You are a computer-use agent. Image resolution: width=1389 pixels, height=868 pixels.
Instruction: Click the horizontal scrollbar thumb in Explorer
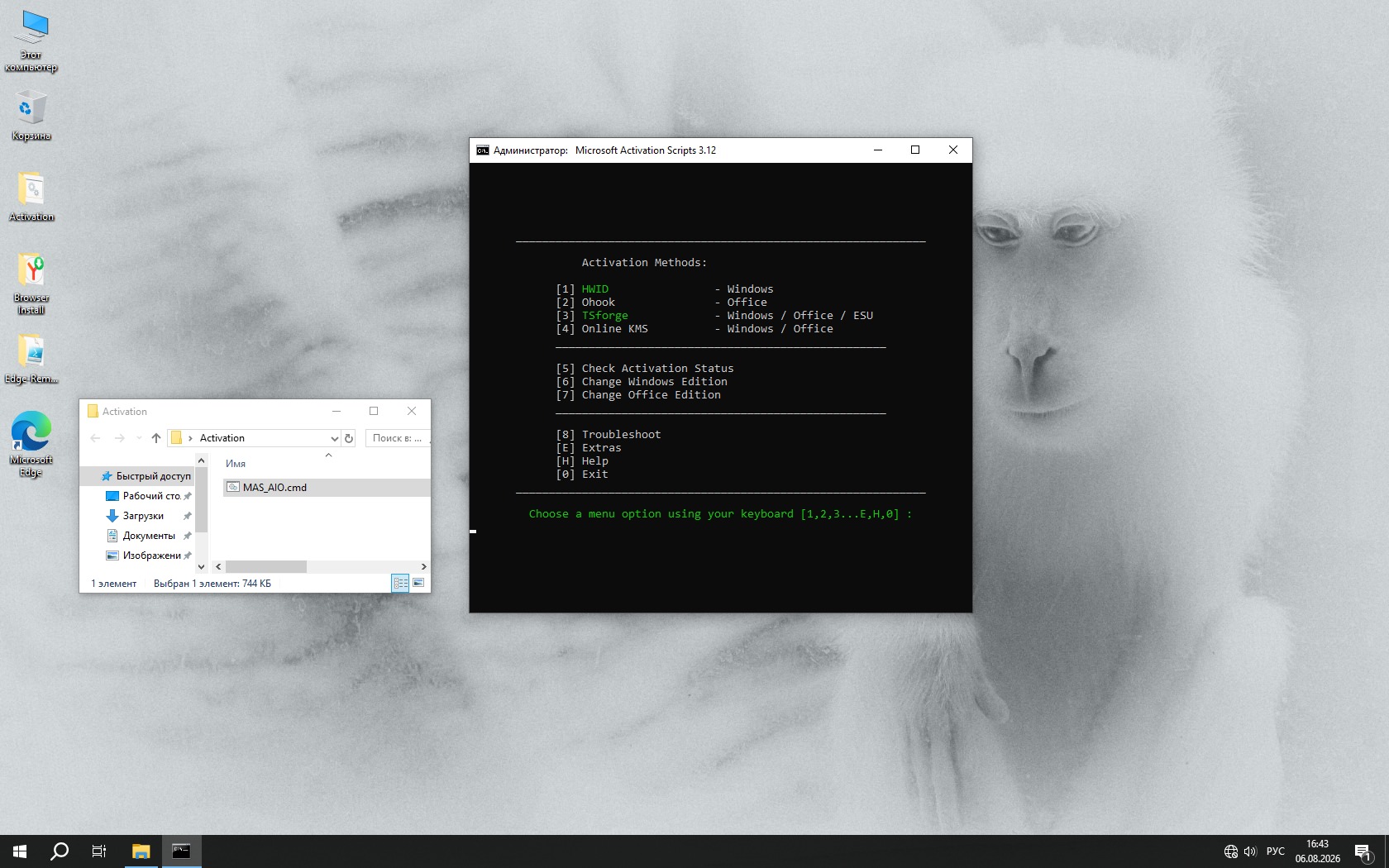[x=265, y=567]
